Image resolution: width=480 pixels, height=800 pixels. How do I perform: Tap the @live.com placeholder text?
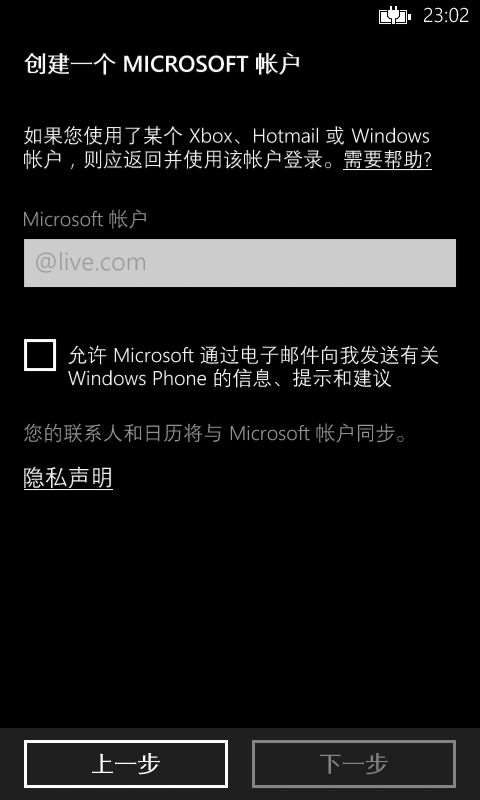click(91, 263)
